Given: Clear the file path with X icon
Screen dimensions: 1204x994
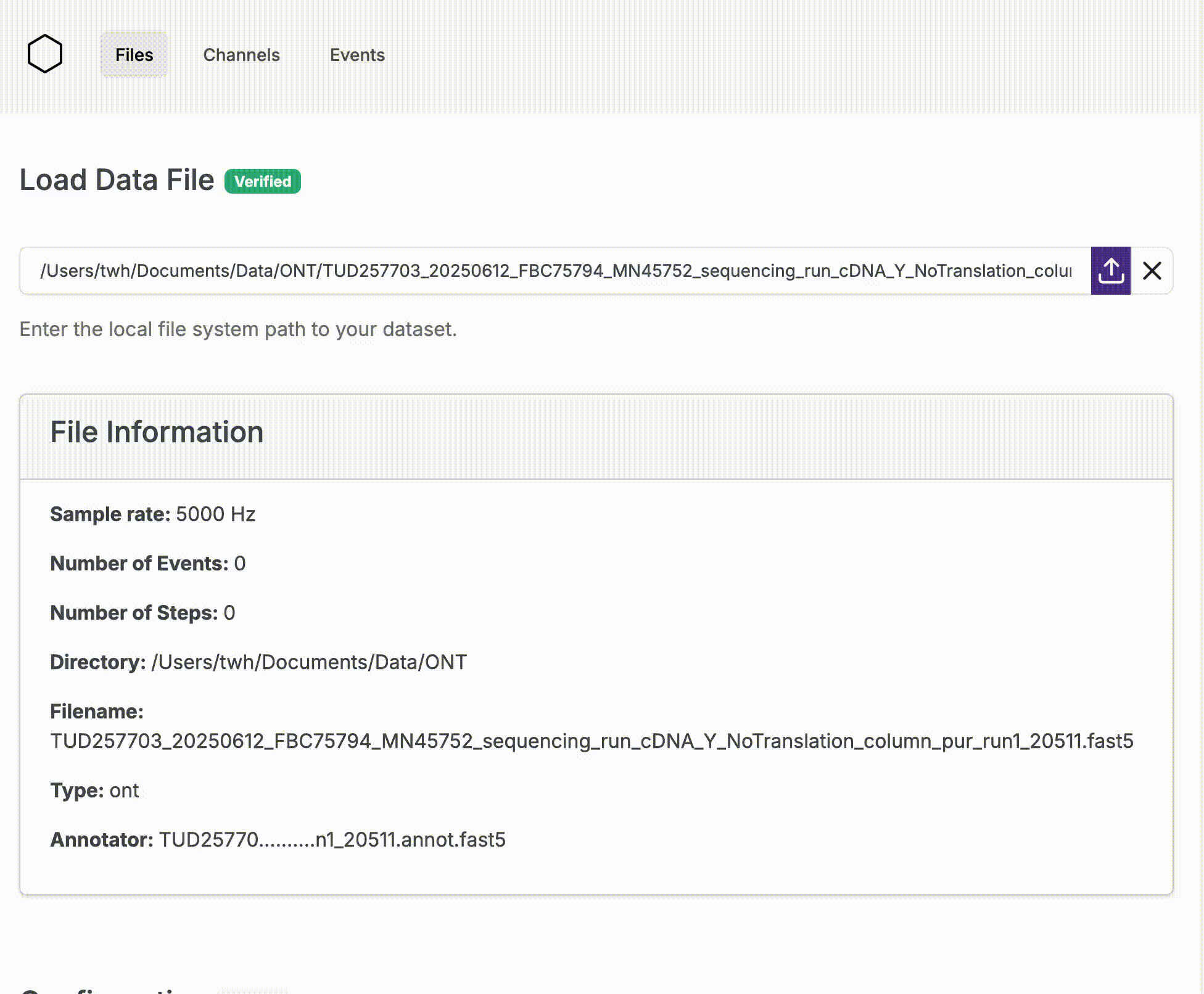Looking at the screenshot, I should click(1152, 271).
